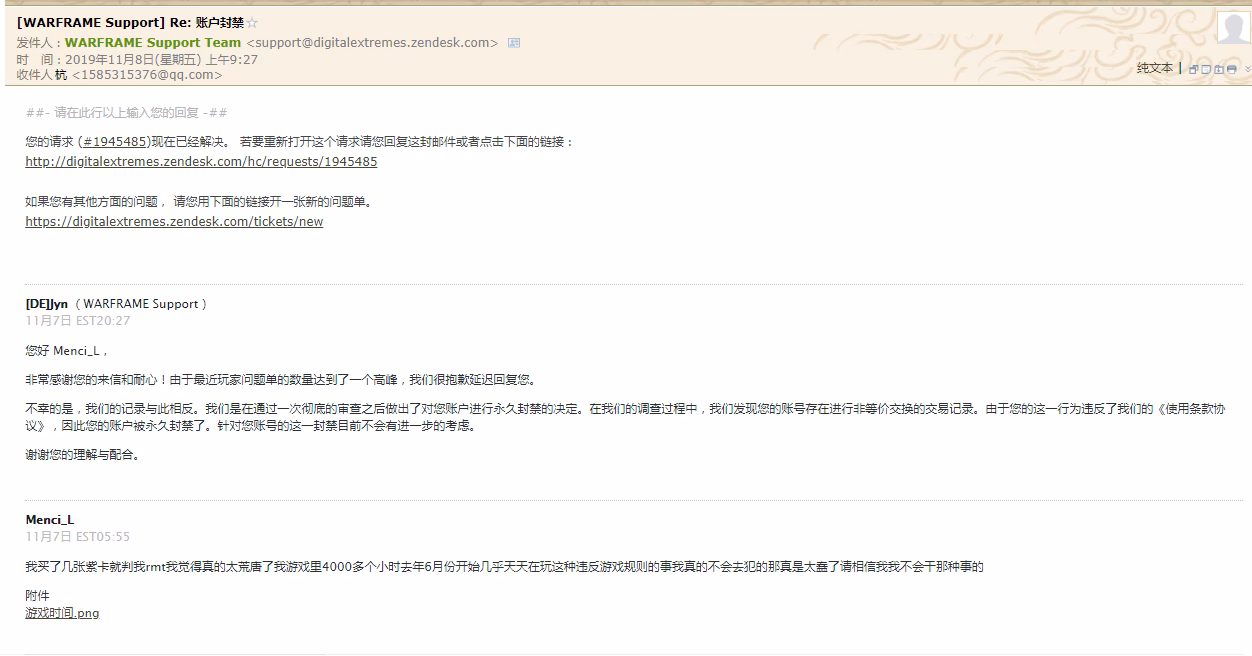
Task: Open sender contact card icon
Action: click(x=514, y=43)
